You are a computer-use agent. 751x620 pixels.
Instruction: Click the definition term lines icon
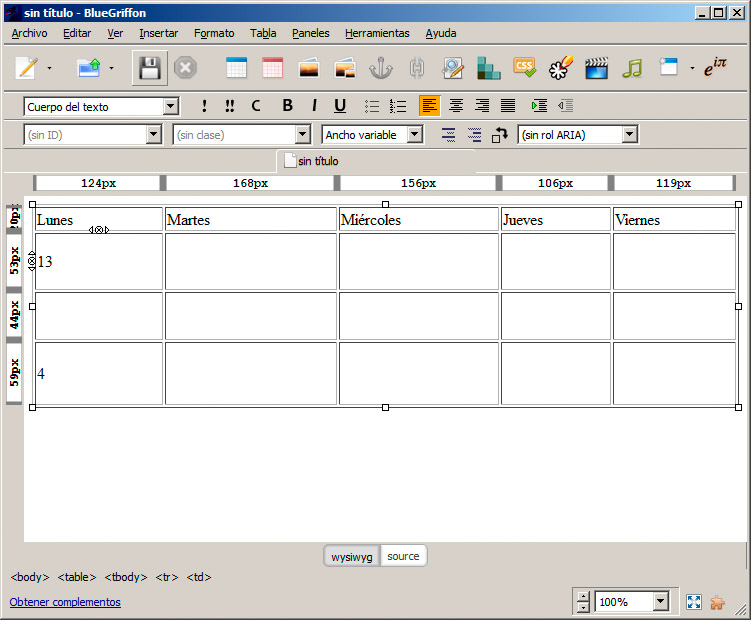(448, 135)
